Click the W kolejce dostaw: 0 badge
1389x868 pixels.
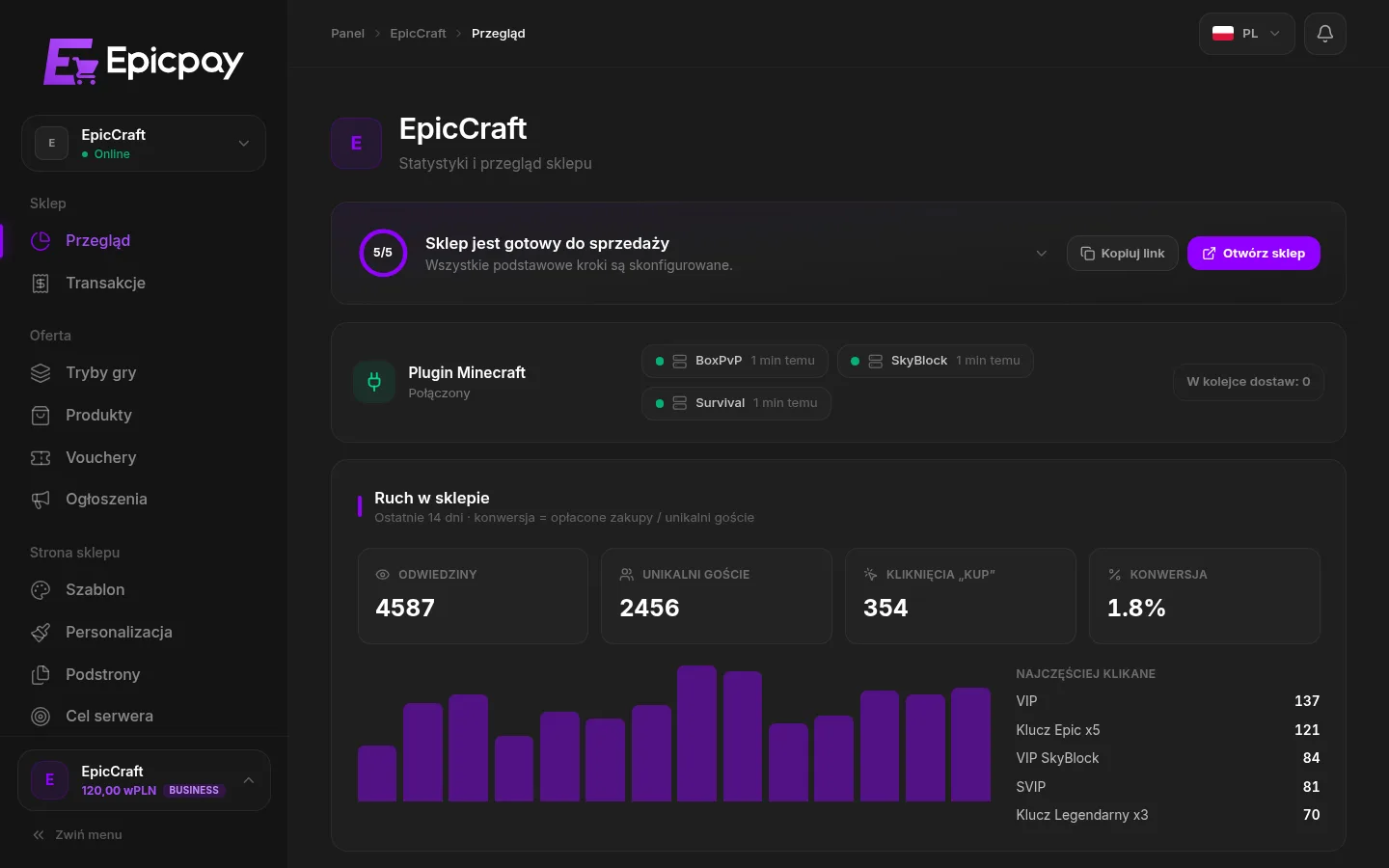coord(1248,382)
